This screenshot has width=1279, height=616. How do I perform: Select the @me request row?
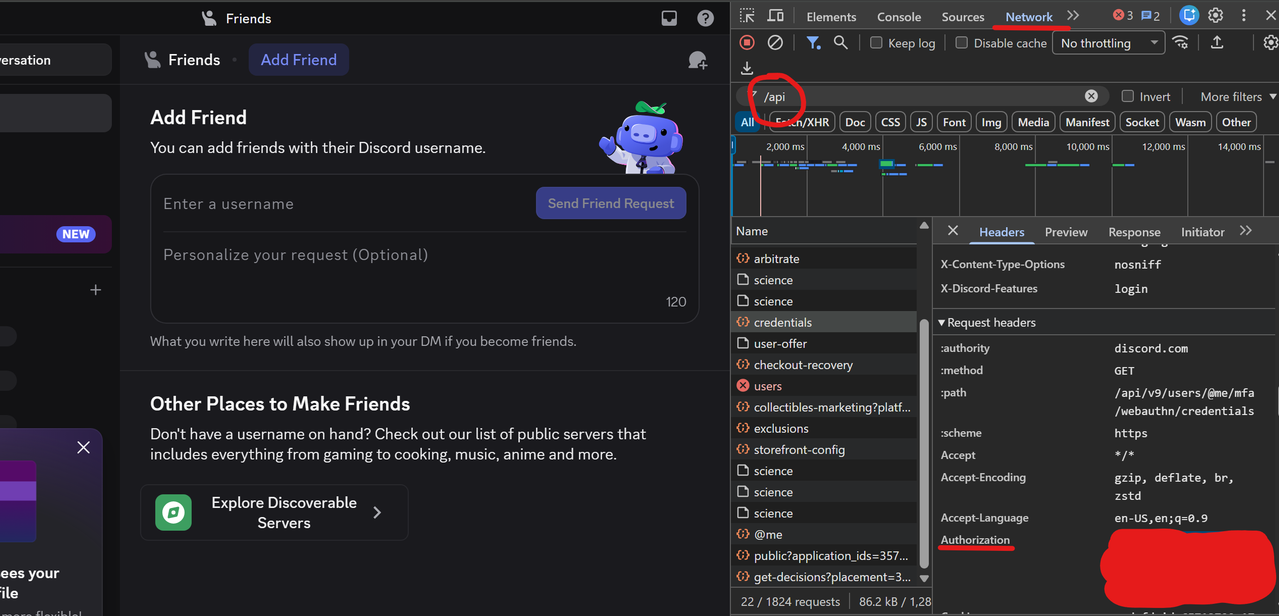tap(824, 535)
